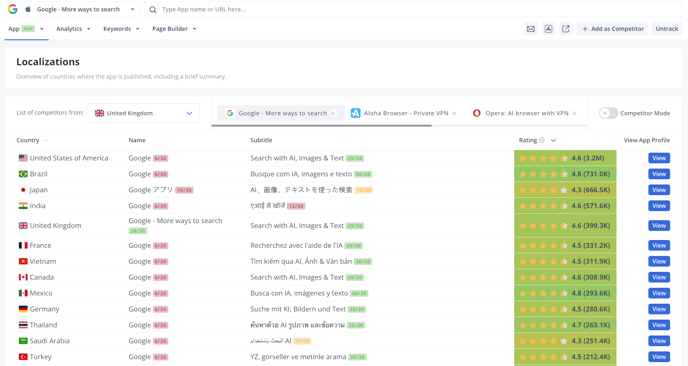Click the India flag icon
The image size is (688, 366).
(23, 206)
